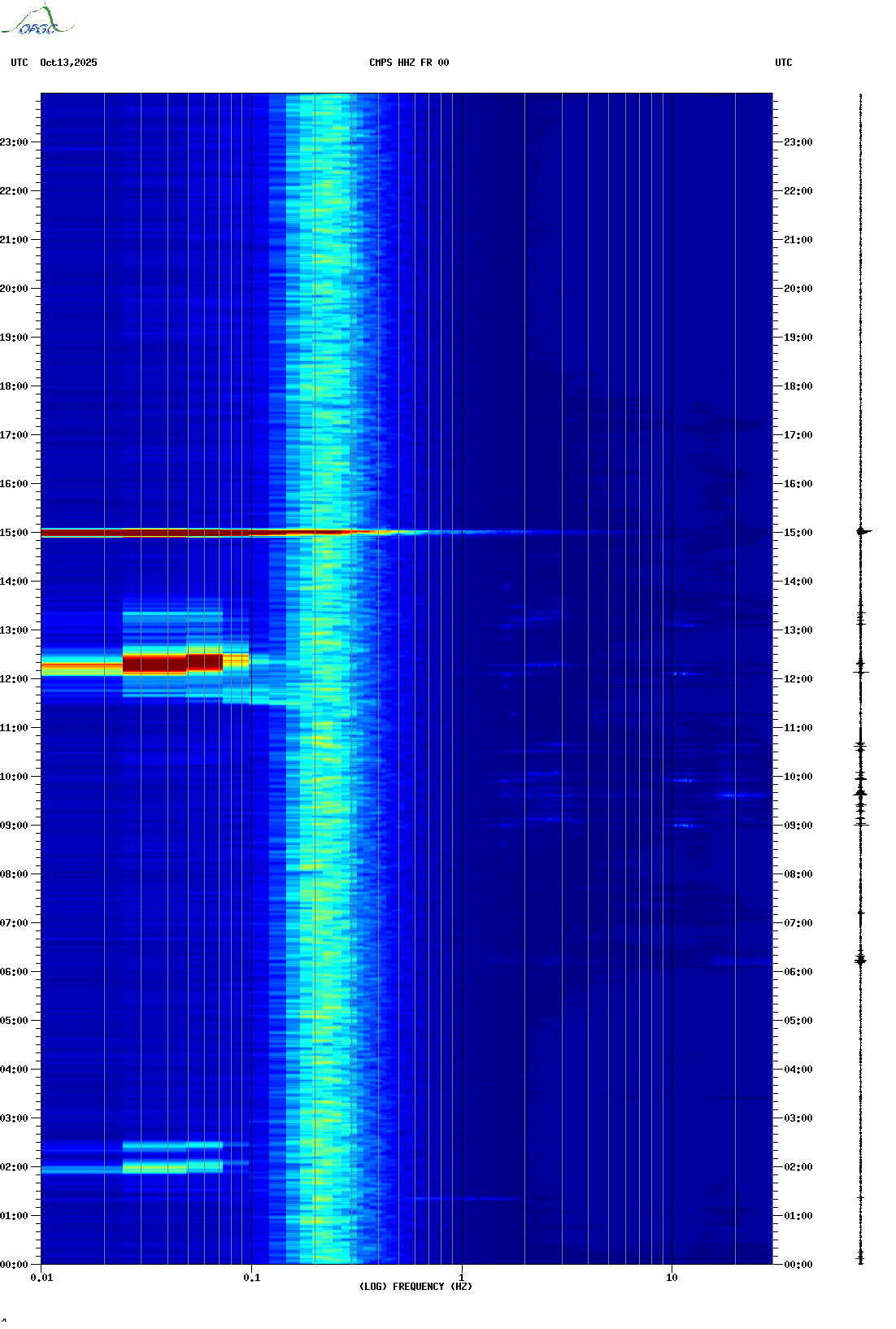Click the right axis 02:00 time label
The height and width of the screenshot is (1329, 896).
point(798,1167)
